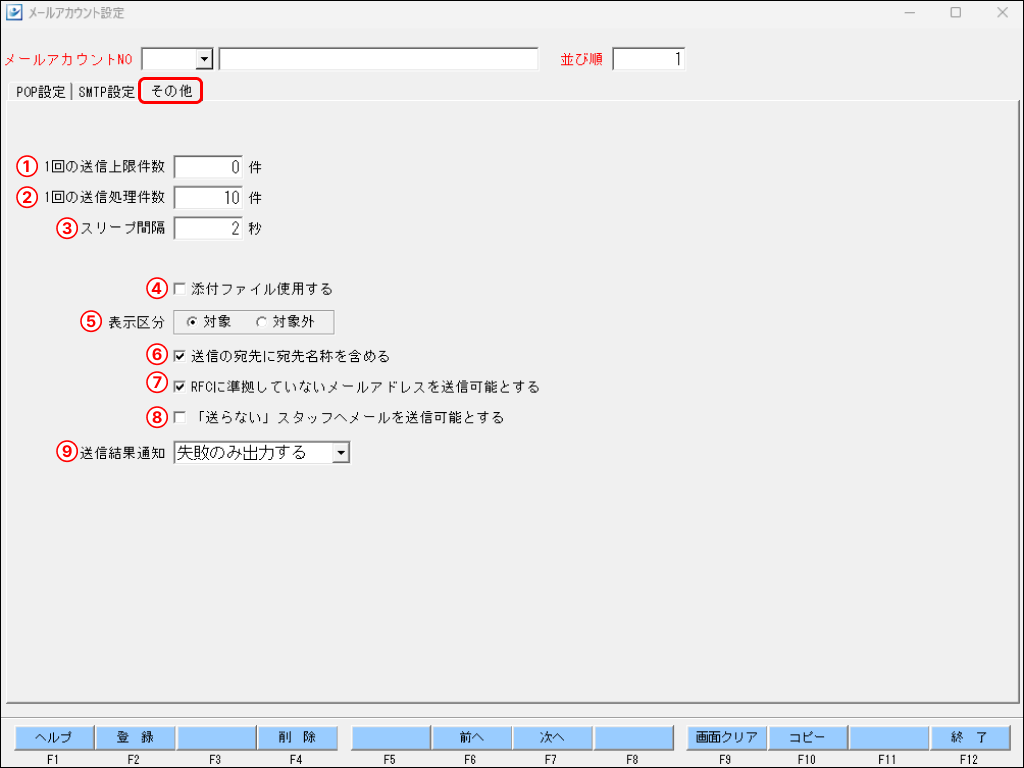Screen dimensions: 1024x768
Task: Click the コピー F10 button
Action: click(808, 737)
